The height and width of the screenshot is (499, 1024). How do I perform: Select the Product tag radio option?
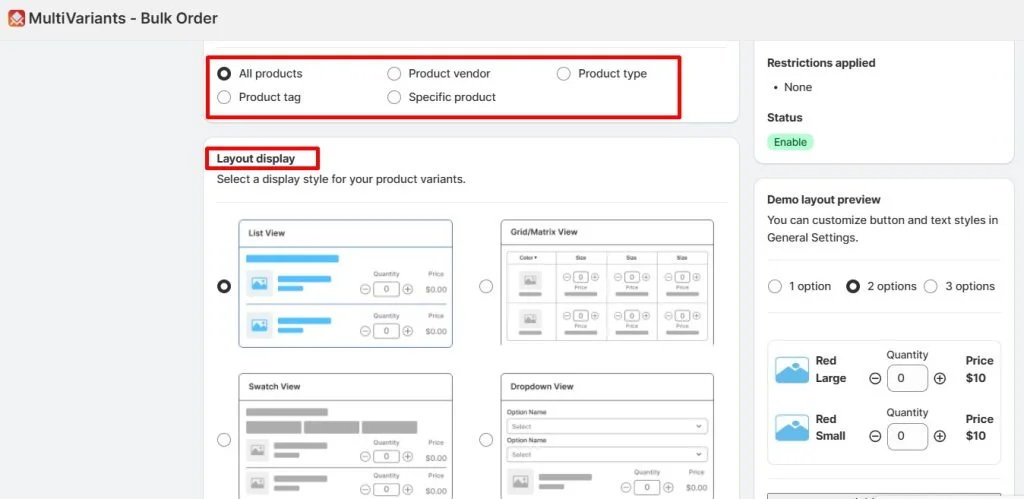(x=224, y=97)
